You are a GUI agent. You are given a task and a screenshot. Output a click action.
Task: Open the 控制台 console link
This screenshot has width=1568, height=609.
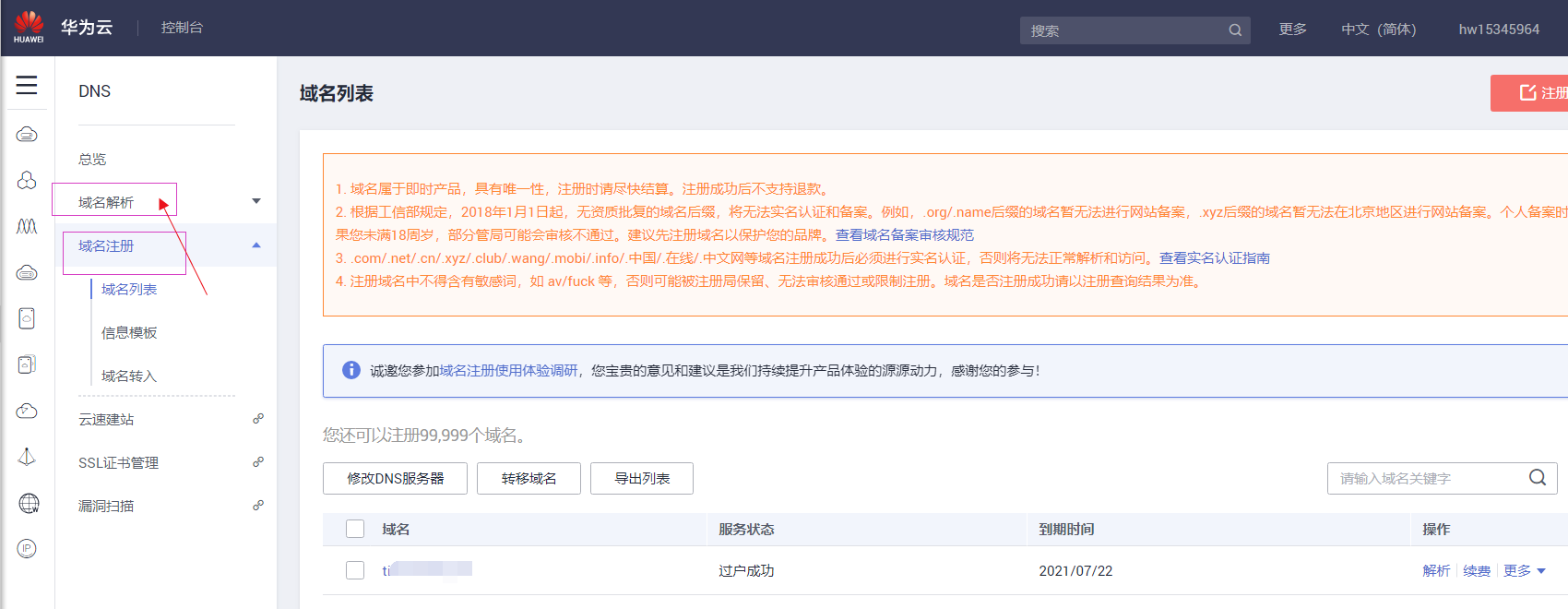182,28
